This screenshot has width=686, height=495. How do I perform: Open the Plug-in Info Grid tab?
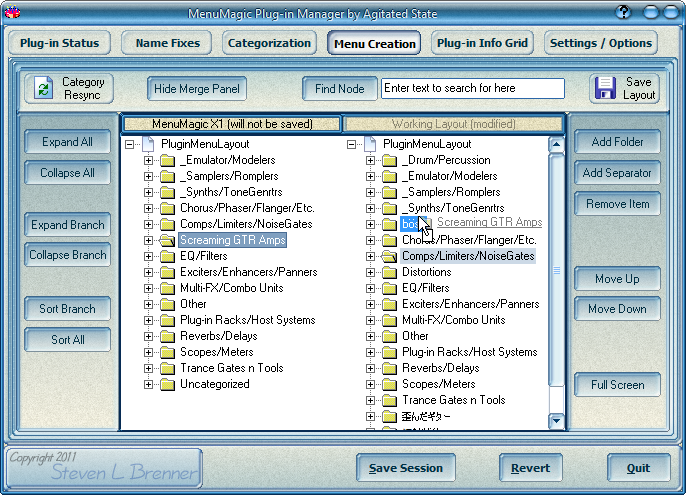coord(482,43)
